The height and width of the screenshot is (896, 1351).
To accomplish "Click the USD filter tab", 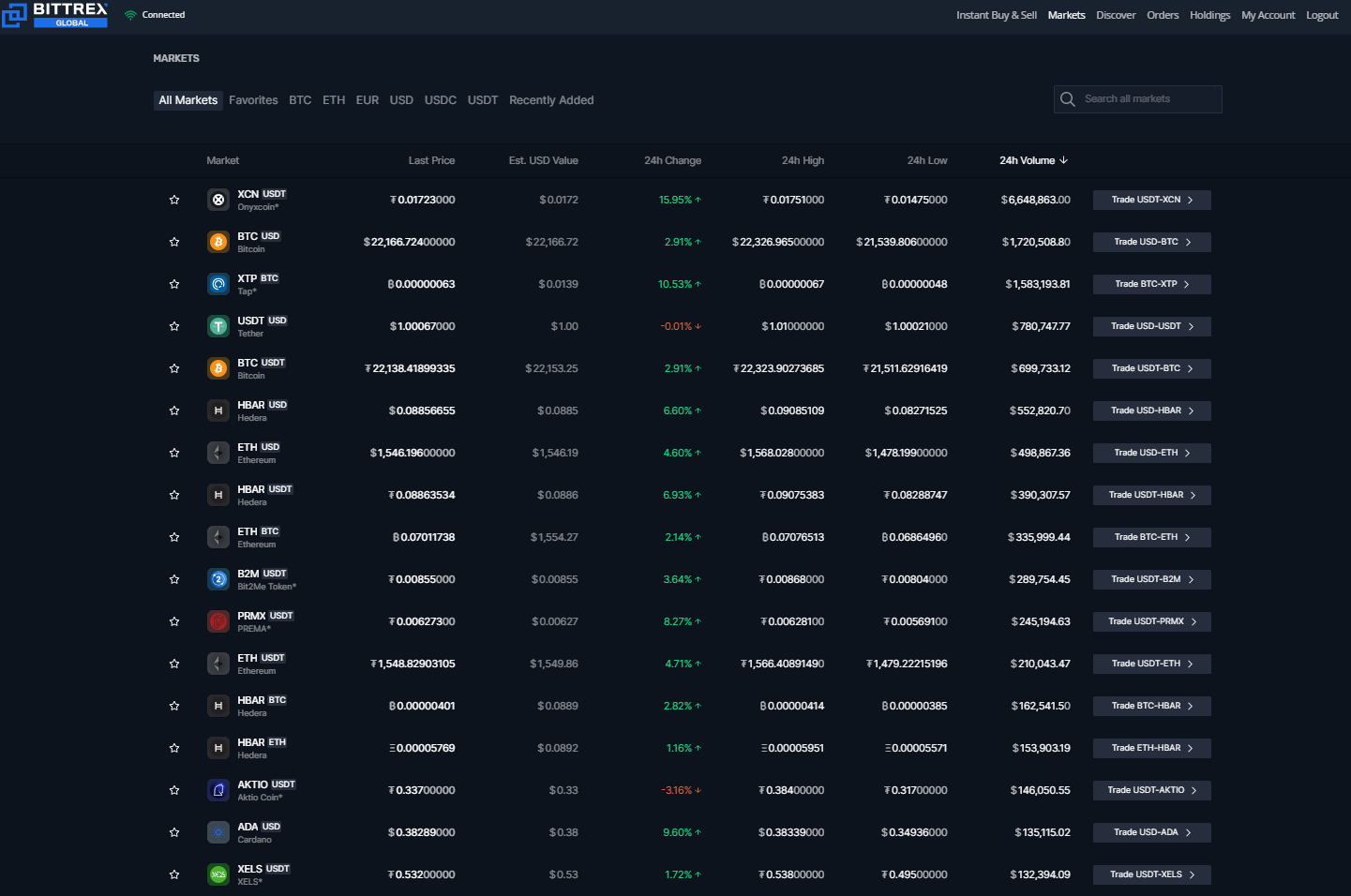I will [401, 100].
